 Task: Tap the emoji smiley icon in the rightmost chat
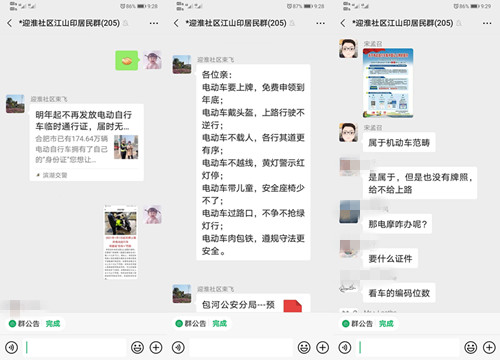coord(471,348)
